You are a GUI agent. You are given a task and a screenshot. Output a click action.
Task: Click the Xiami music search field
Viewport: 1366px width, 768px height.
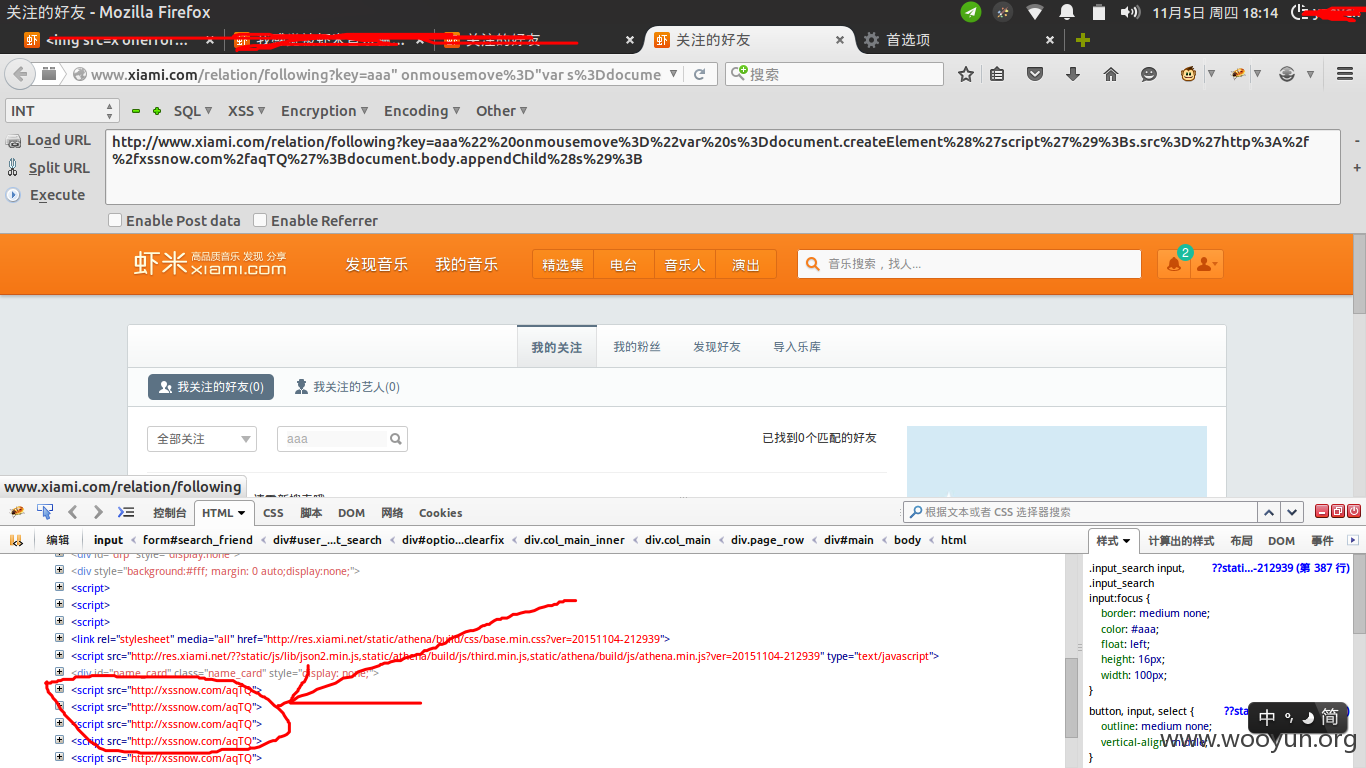pyautogui.click(x=969, y=264)
